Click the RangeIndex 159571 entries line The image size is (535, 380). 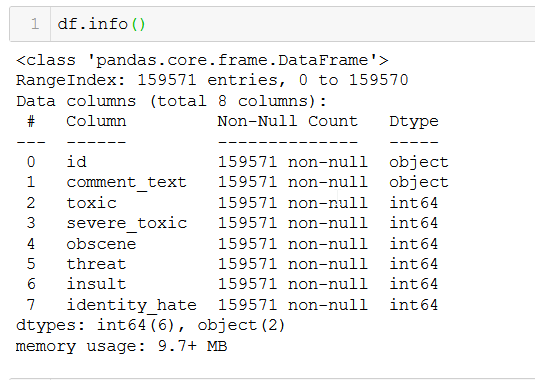click(212, 81)
